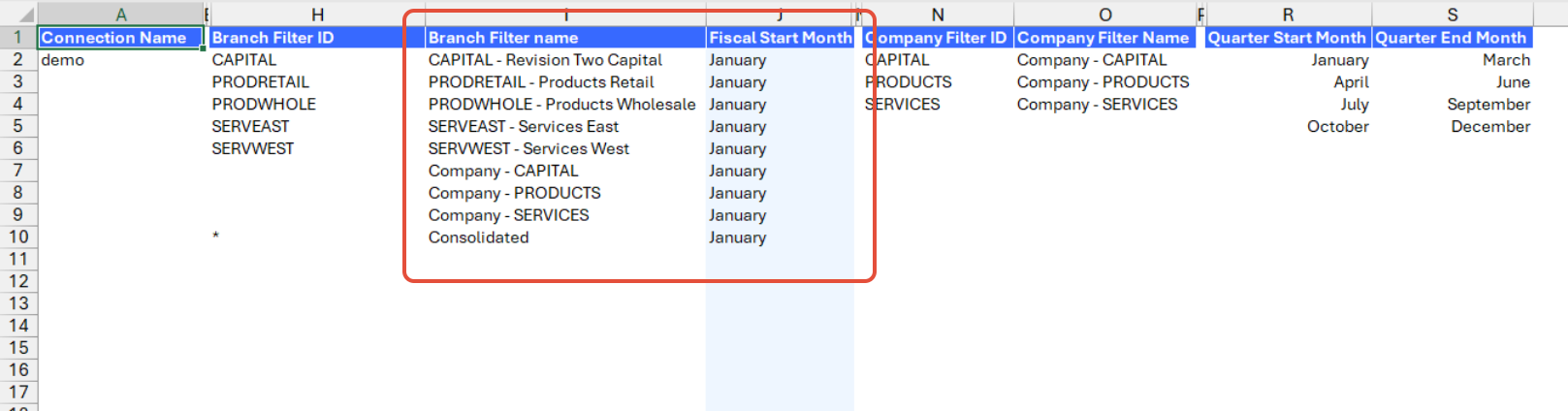Image resolution: width=1568 pixels, height=411 pixels.
Task: Click the Branch Filter ID header cell
Action: (x=317, y=38)
